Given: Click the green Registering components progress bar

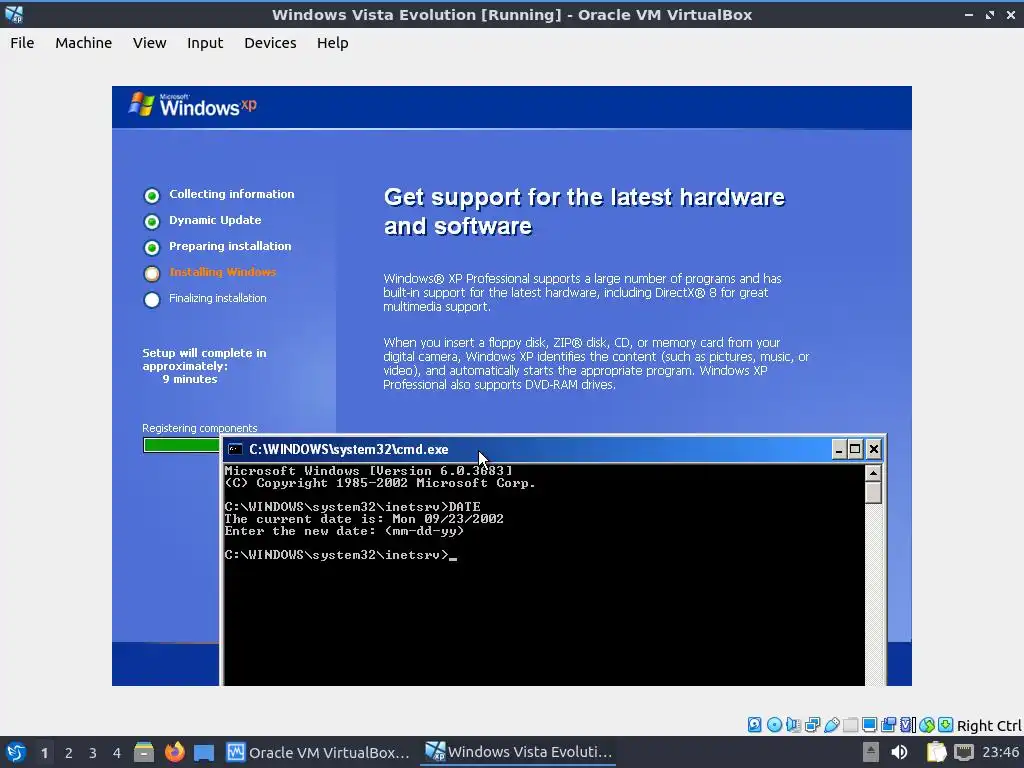Looking at the screenshot, I should point(182,445).
